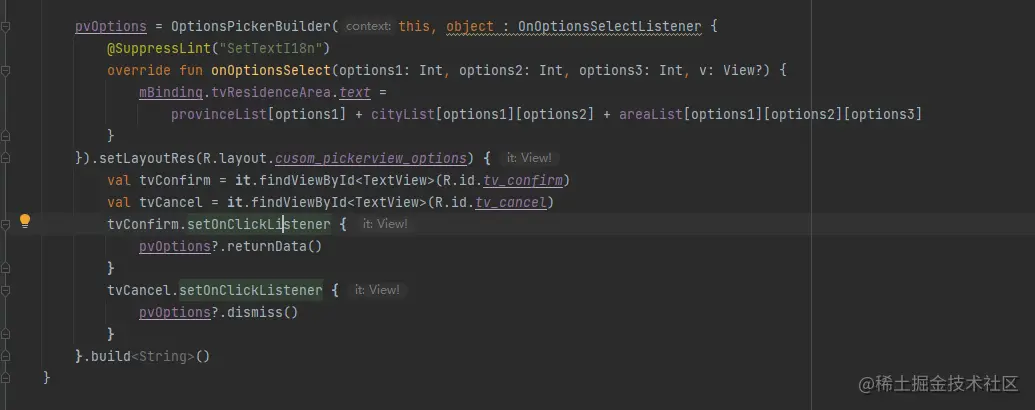Click the "SetTextI18n" string literal
The image size is (1035, 410).
tap(271, 48)
